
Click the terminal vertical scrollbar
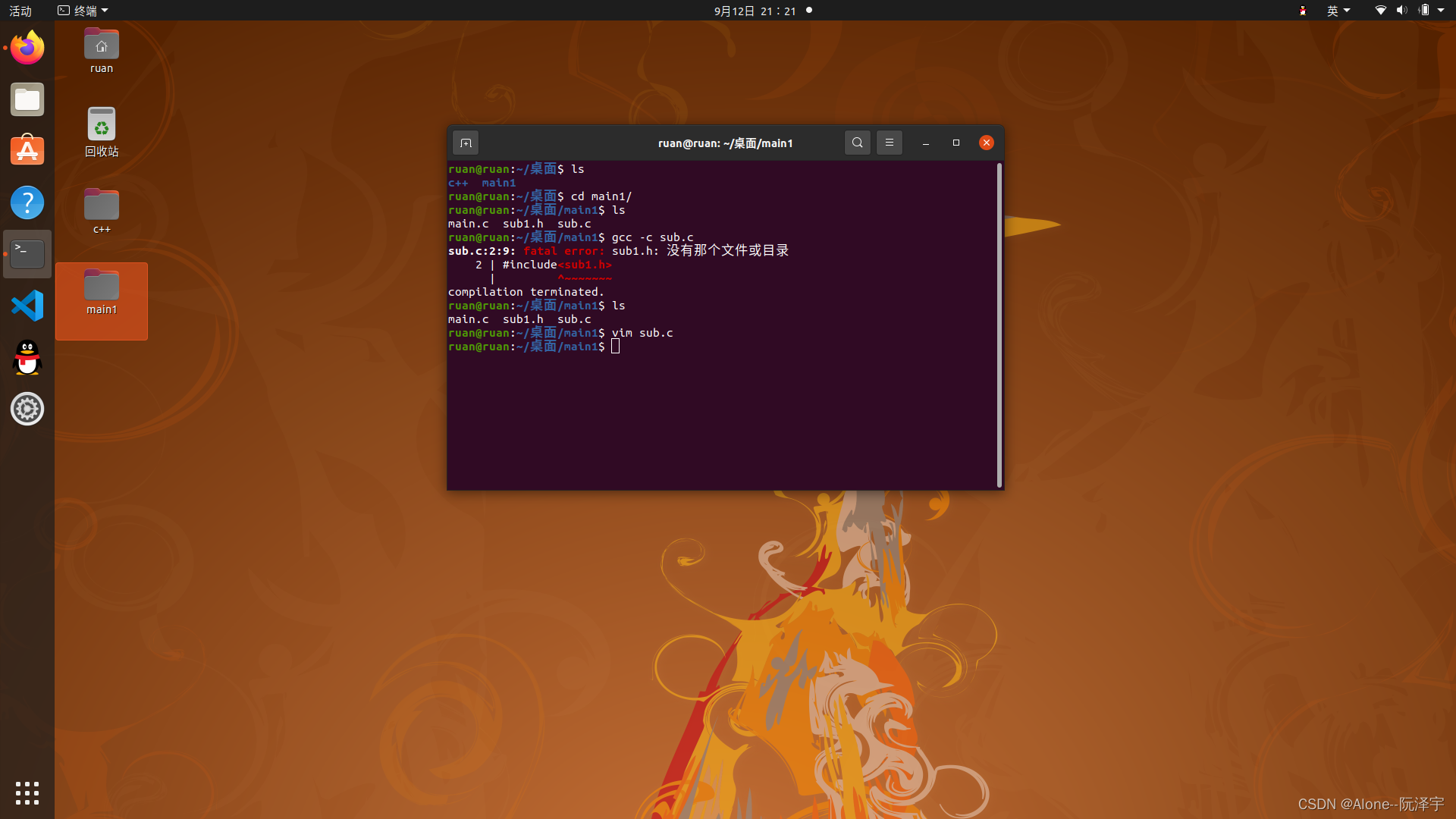(999, 326)
